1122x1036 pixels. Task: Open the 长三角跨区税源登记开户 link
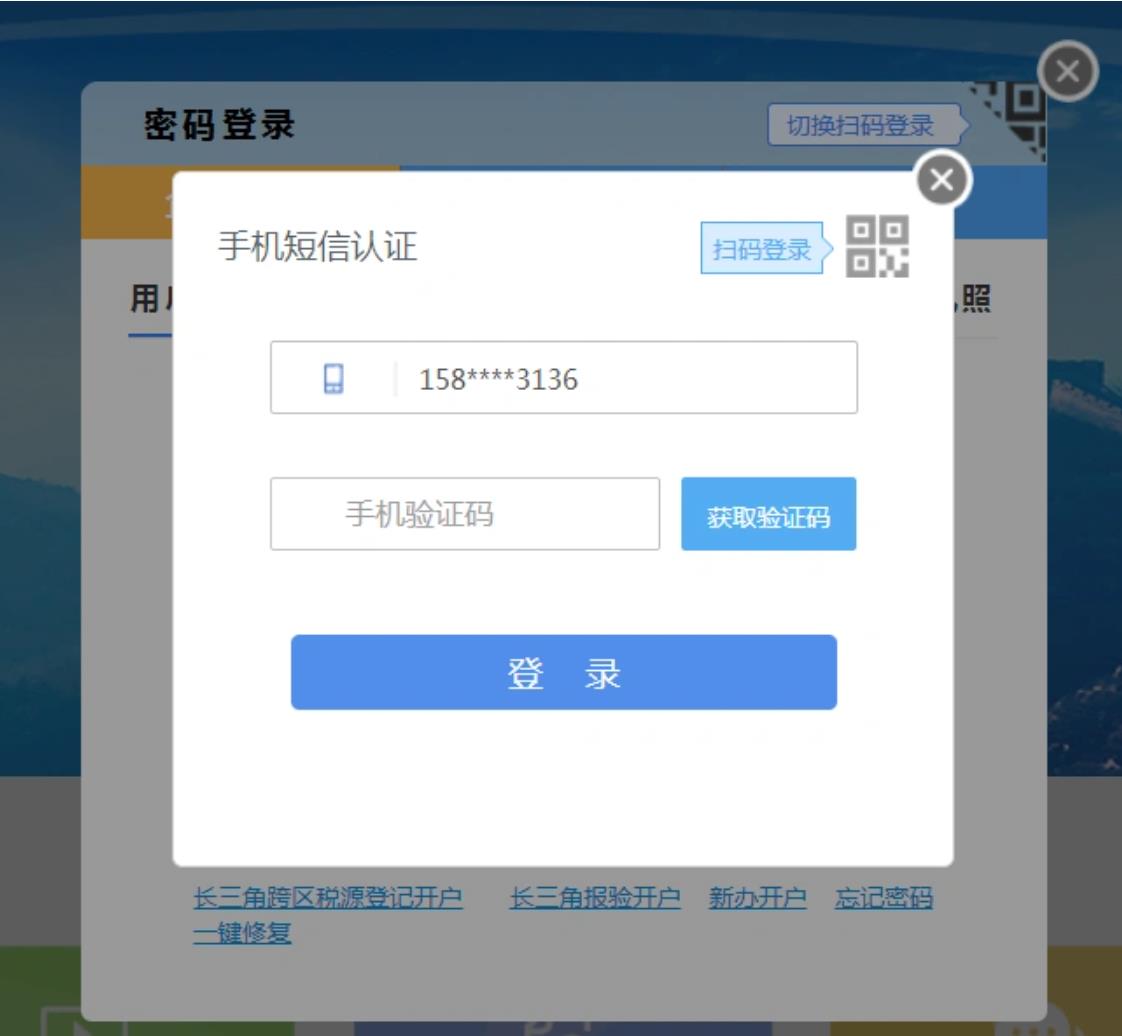[x=328, y=897]
